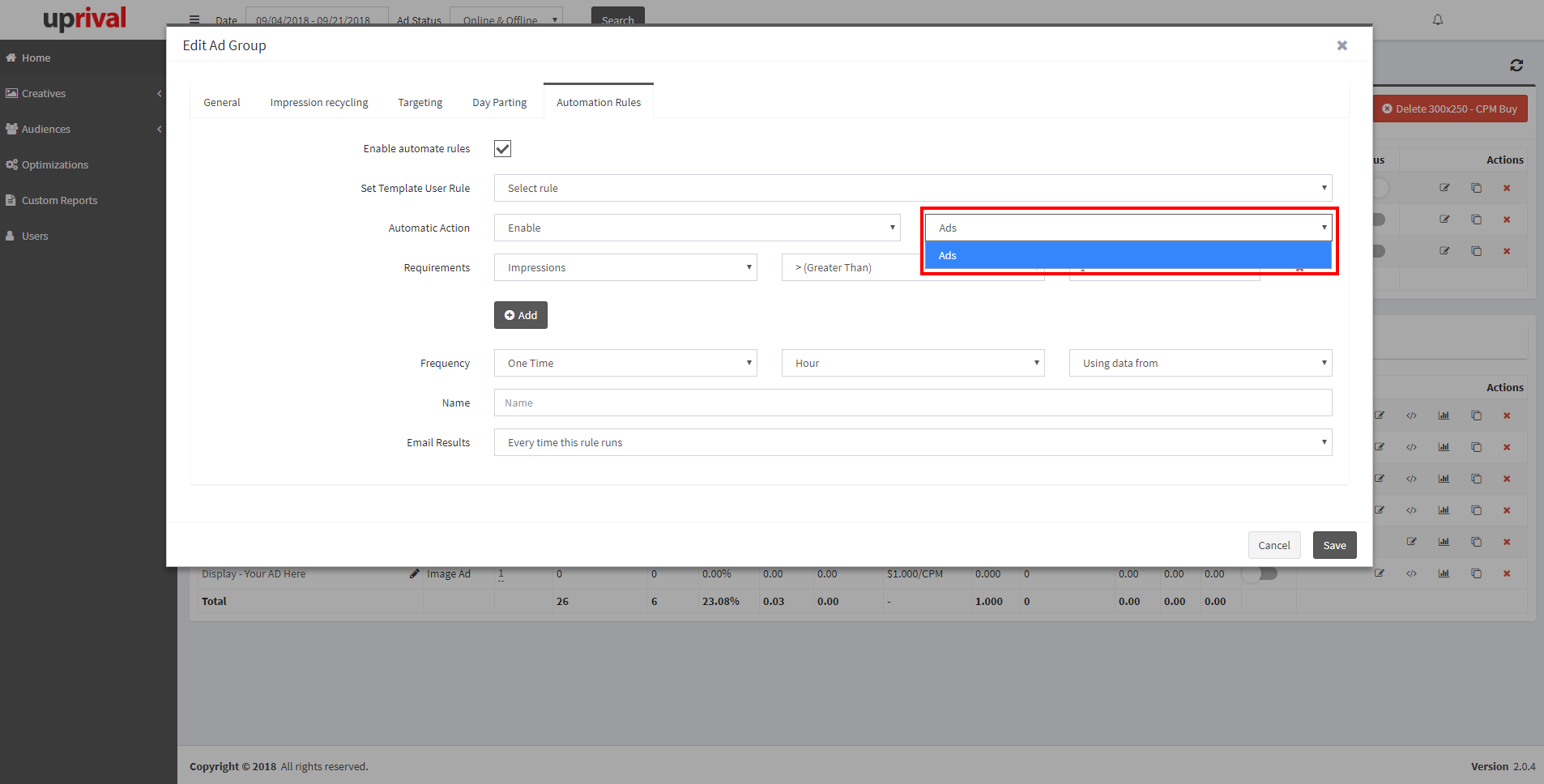
Task: Collapse the open Ads dropdown
Action: point(1128,228)
